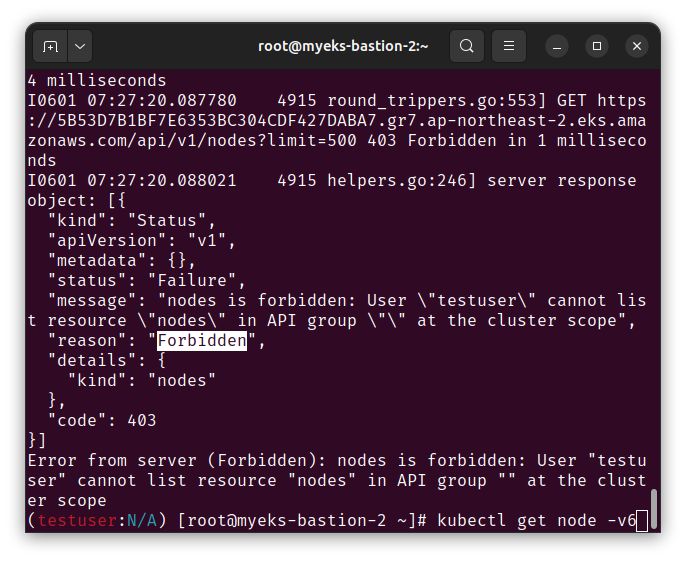Screen dimensions: 686x561
Task: Open the hamburger main menu
Action: click(x=508, y=46)
